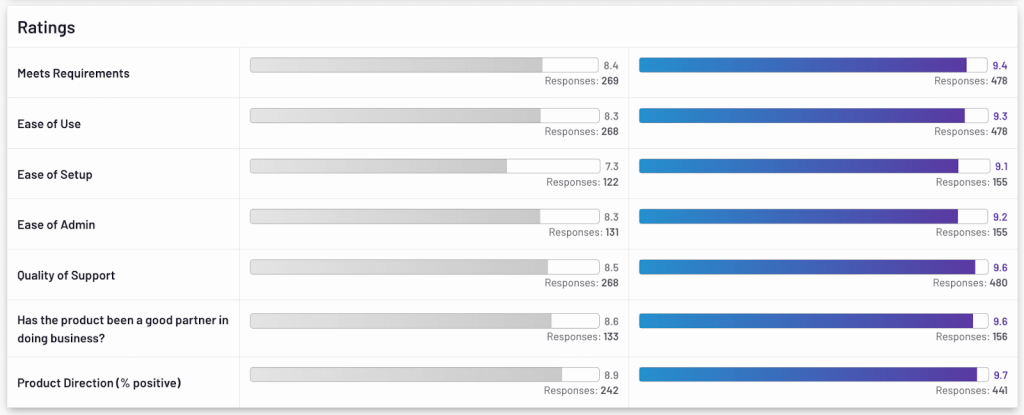This screenshot has width=1024, height=415.
Task: Click the Responses: 122 count
Action: tap(582, 182)
